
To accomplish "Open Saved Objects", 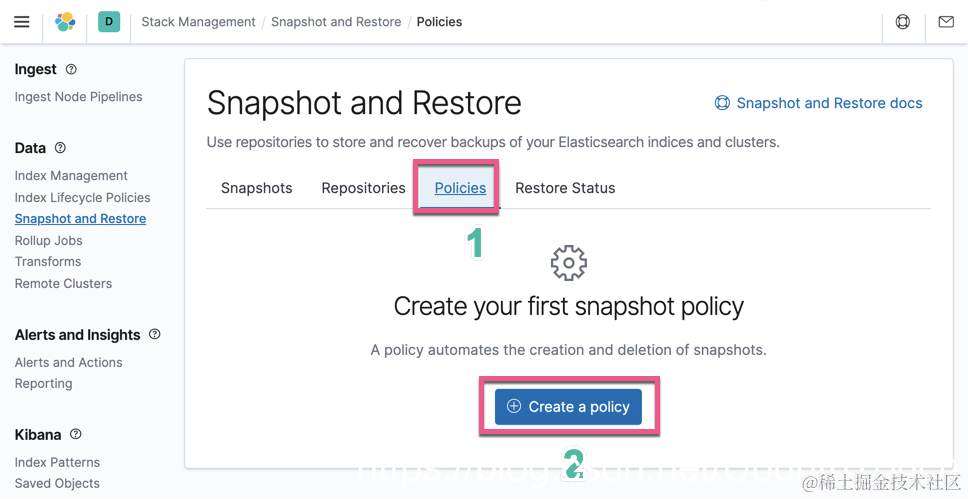I will [x=57, y=483].
